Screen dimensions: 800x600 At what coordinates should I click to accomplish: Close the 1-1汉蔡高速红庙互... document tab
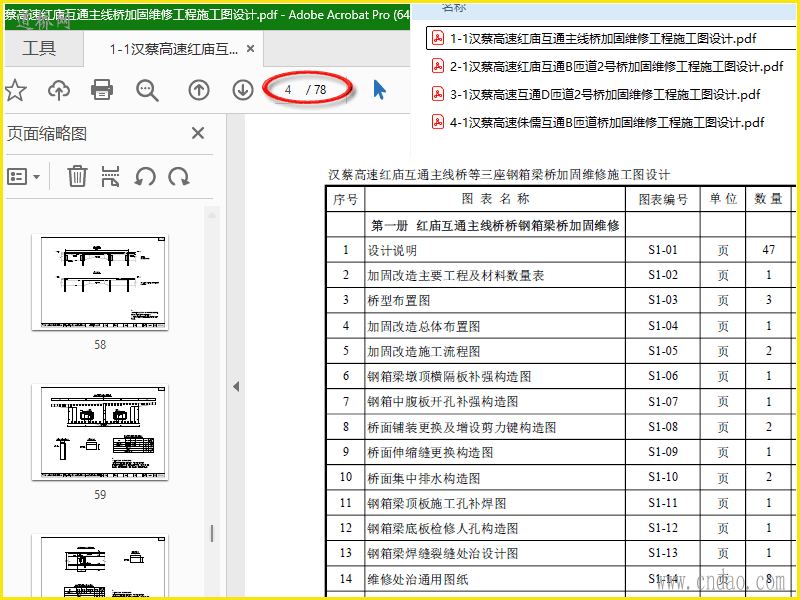tap(251, 48)
